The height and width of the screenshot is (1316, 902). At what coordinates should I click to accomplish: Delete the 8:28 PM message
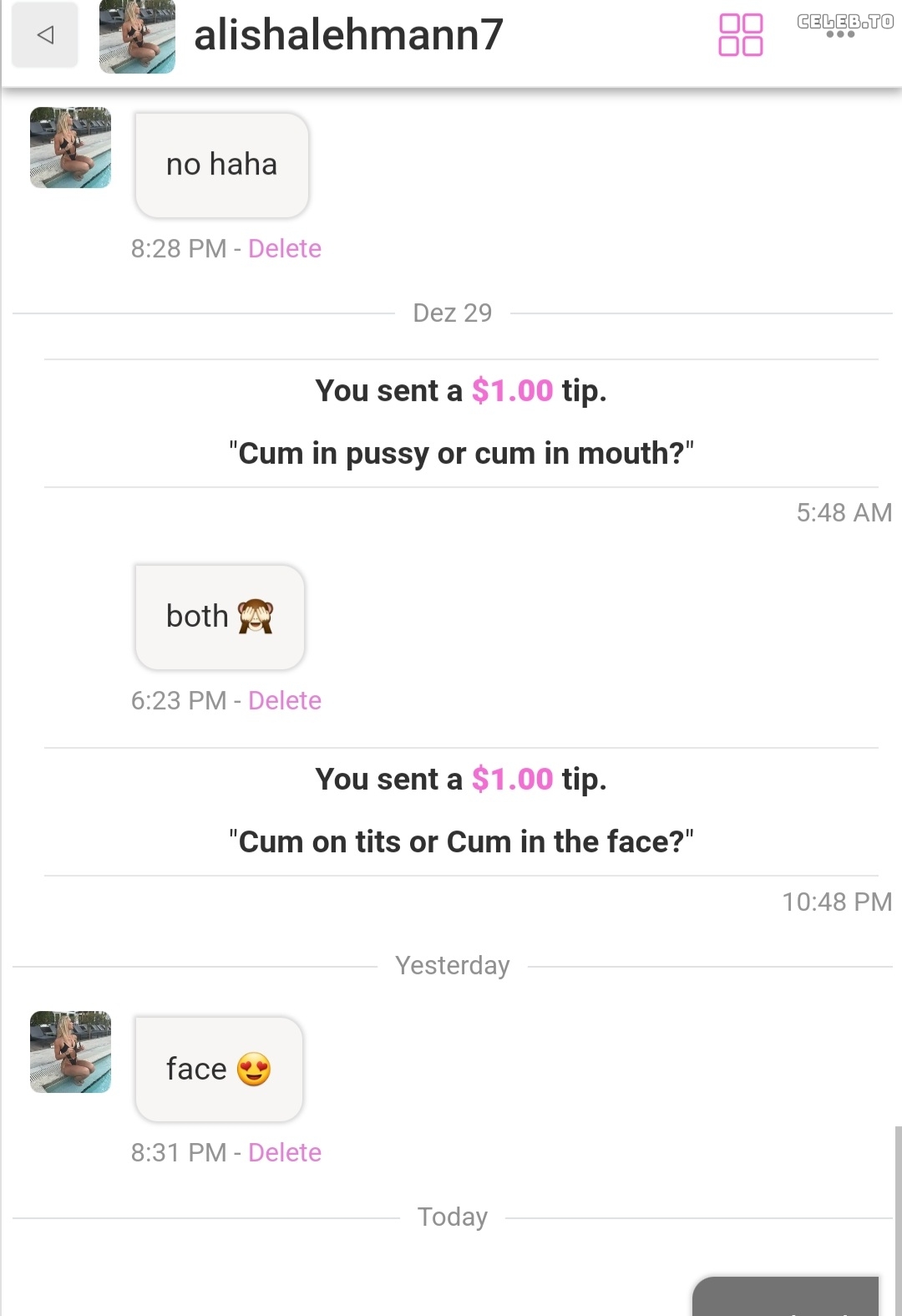285,248
